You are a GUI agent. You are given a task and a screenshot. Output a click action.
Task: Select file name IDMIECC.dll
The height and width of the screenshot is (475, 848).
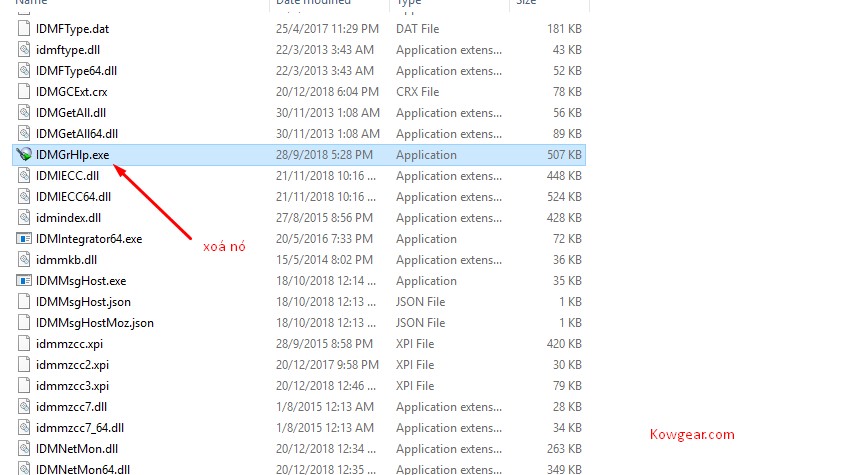click(68, 176)
